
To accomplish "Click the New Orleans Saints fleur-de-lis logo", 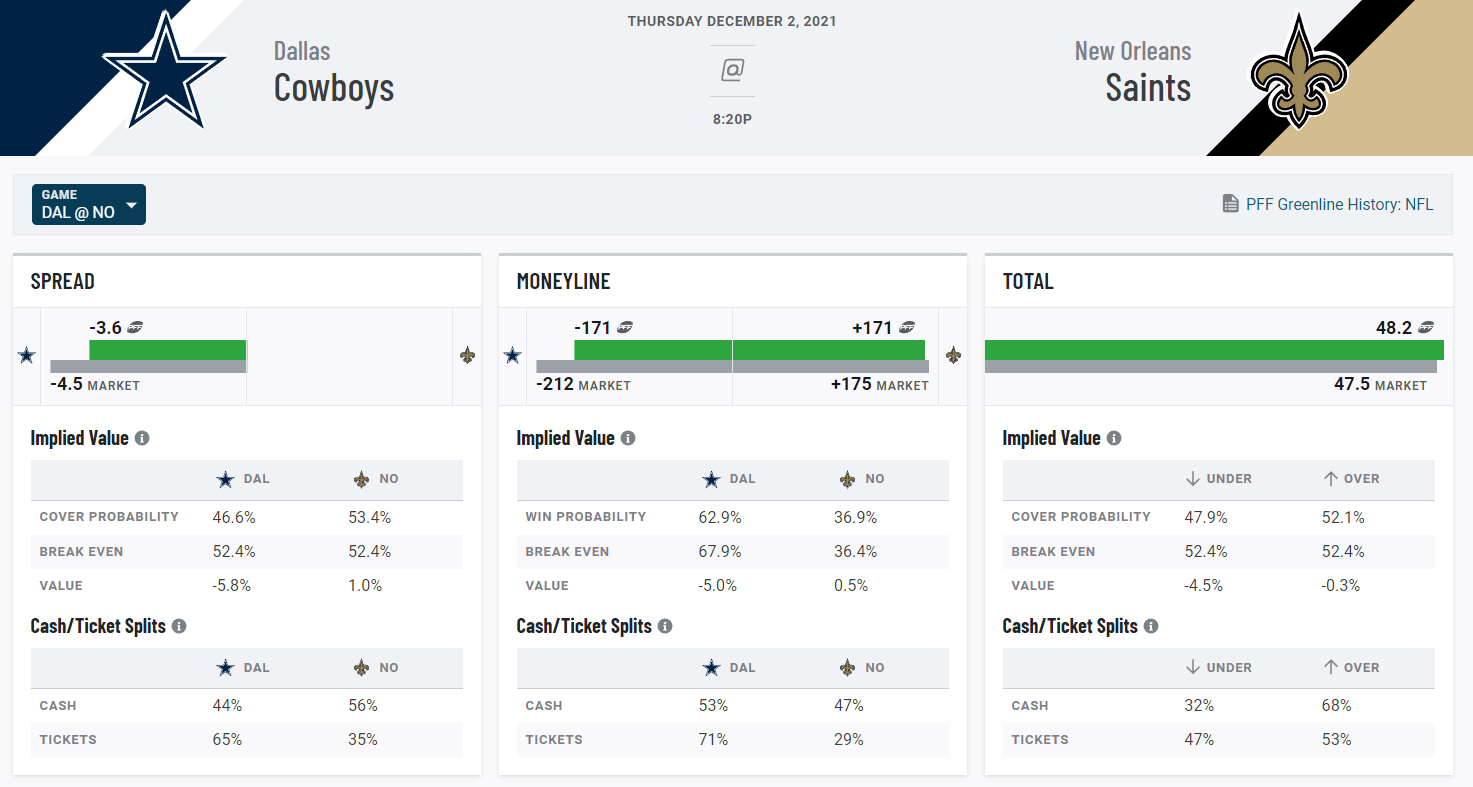I will (1299, 70).
